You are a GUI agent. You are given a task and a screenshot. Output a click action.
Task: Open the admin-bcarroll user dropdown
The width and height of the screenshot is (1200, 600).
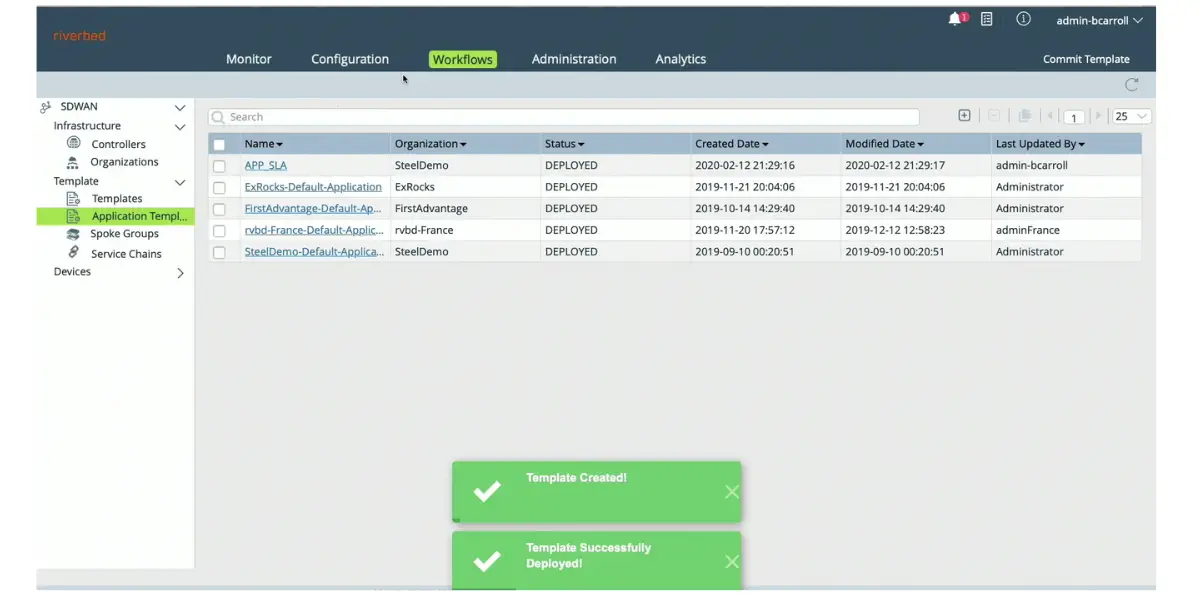coord(1099,20)
